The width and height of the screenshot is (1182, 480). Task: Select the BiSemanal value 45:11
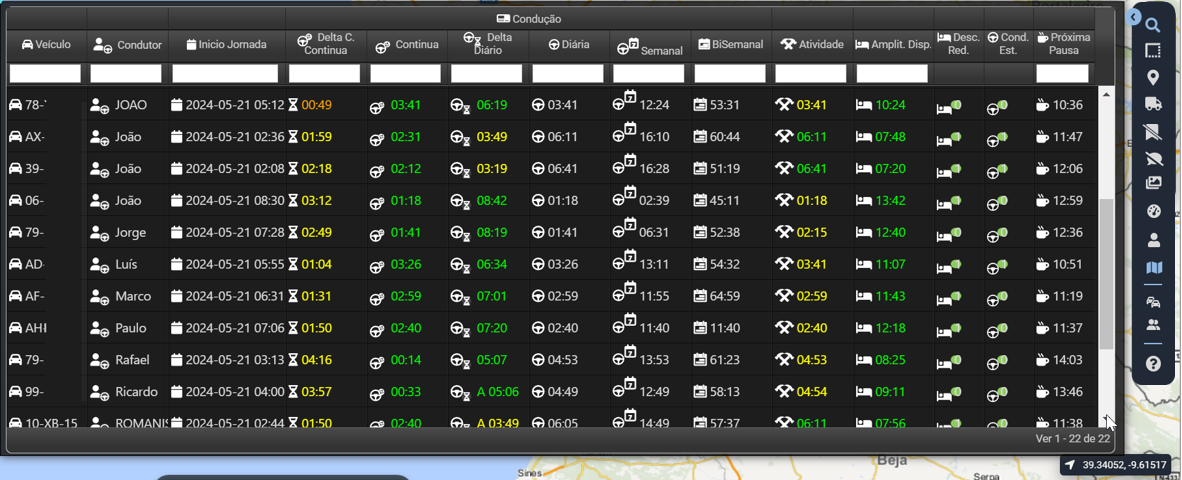(x=724, y=201)
